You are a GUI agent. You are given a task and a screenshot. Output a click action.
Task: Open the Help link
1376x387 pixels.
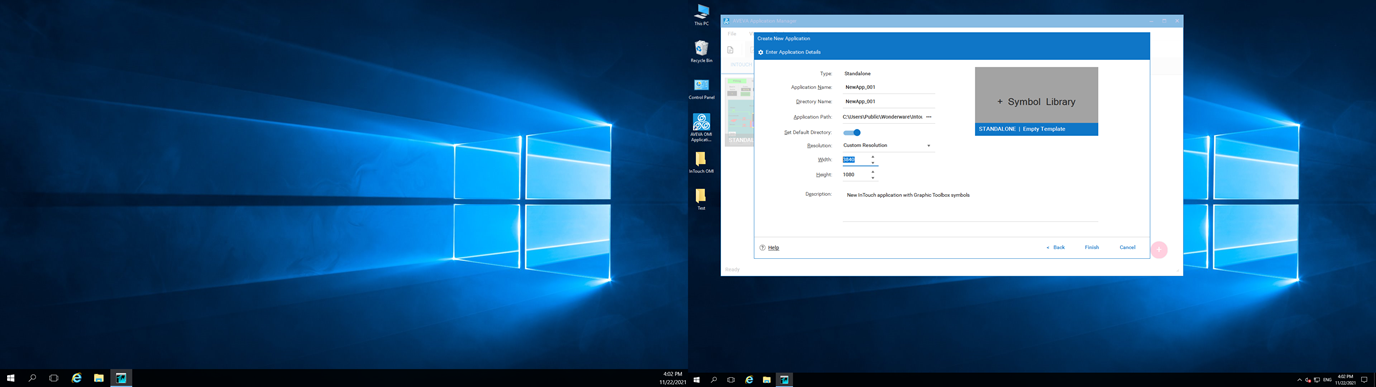pyautogui.click(x=774, y=247)
